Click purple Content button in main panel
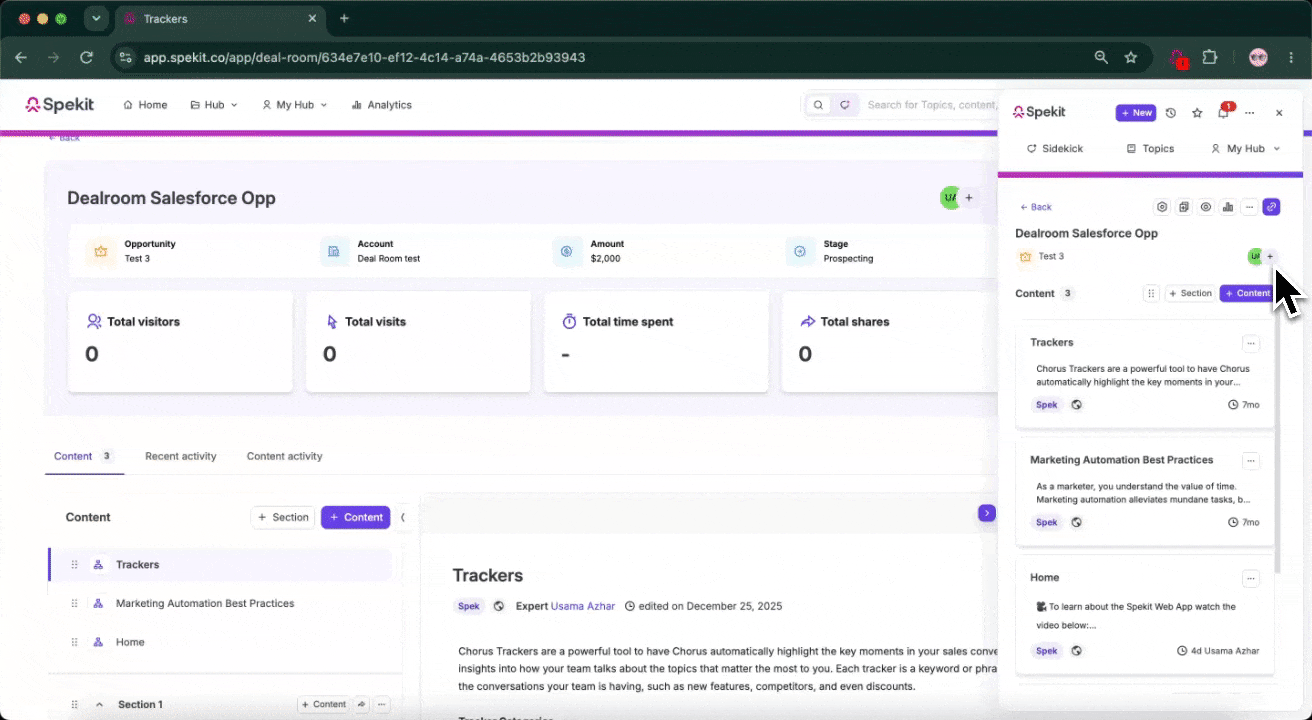1312x720 pixels. click(x=355, y=517)
